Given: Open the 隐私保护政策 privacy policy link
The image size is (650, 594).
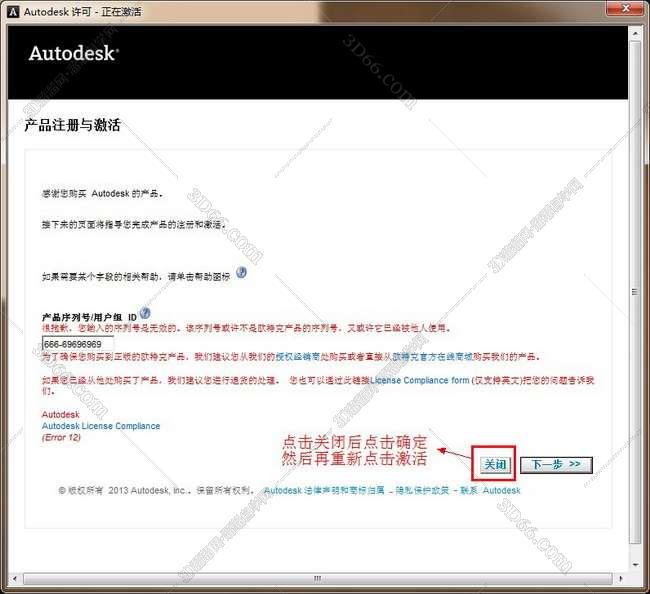Looking at the screenshot, I should click(x=422, y=490).
